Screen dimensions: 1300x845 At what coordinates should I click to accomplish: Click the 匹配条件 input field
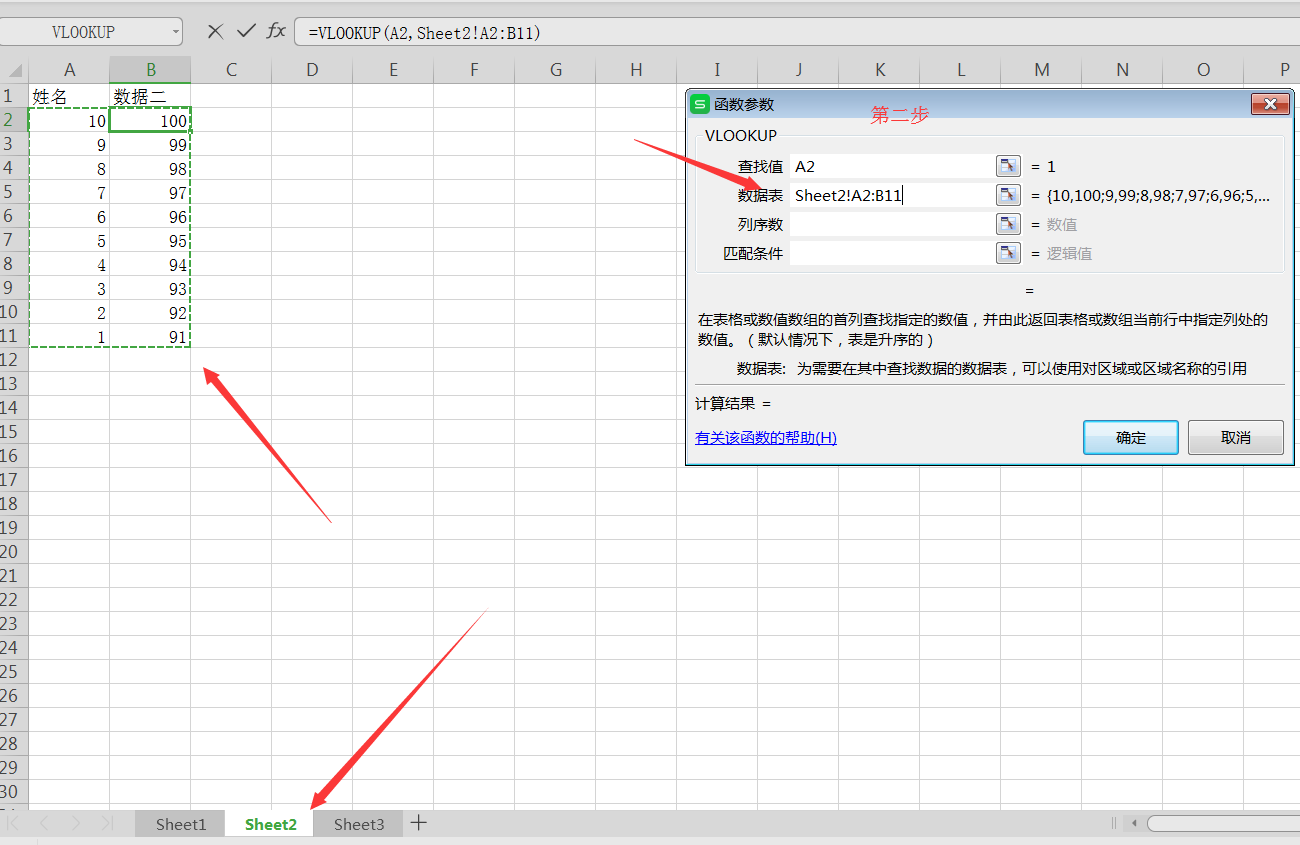891,253
